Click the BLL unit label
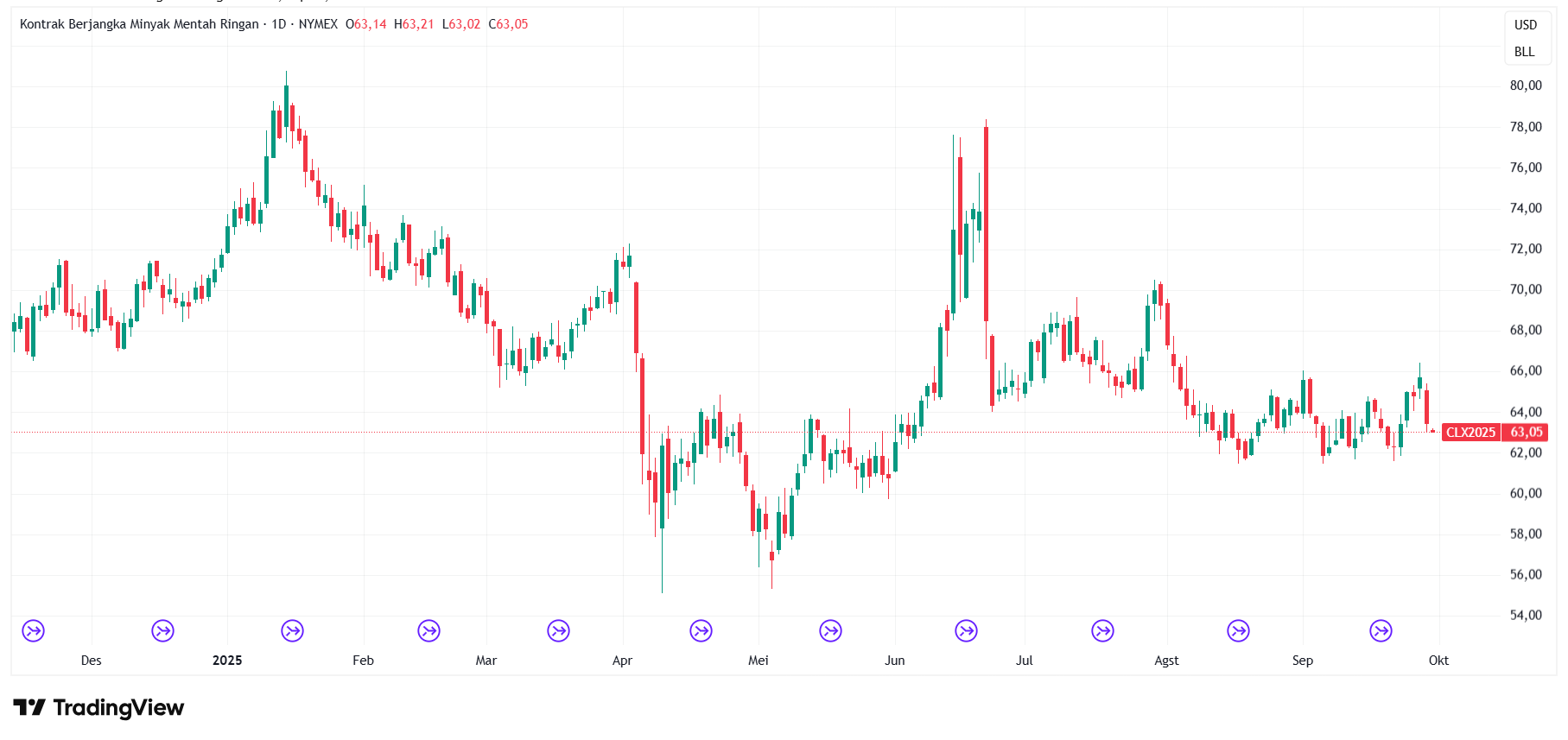The image size is (1568, 740). 1525,52
